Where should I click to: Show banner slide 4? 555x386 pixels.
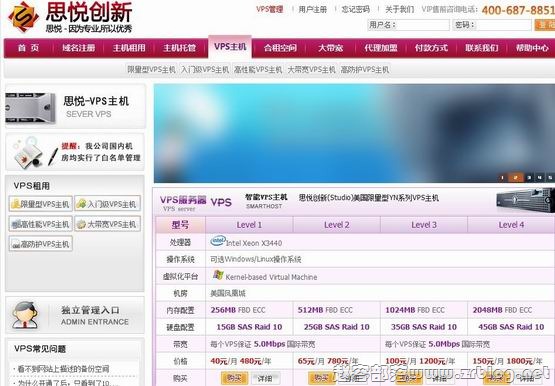click(x=539, y=178)
